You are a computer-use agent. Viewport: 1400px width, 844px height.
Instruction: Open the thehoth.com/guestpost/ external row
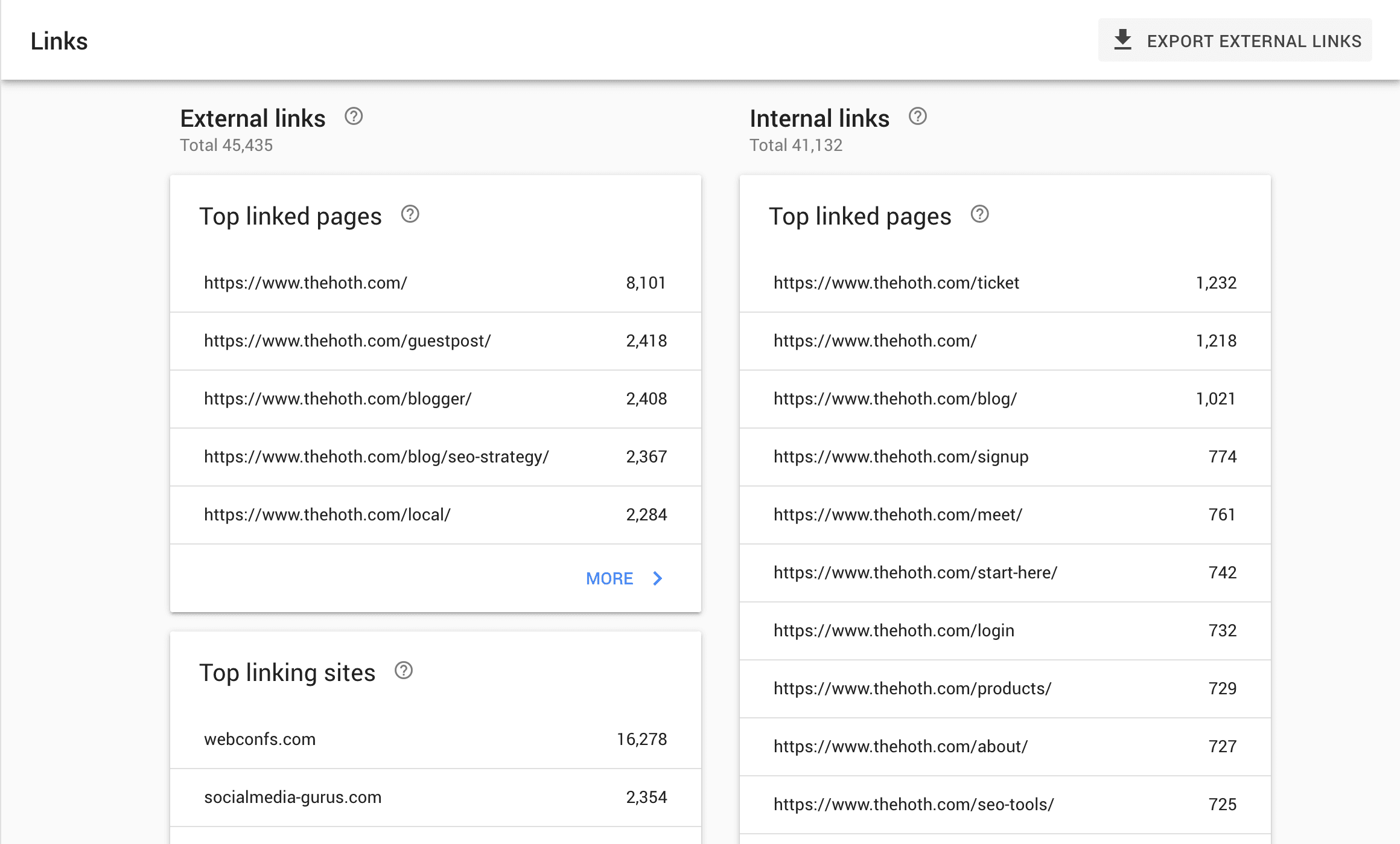435,341
